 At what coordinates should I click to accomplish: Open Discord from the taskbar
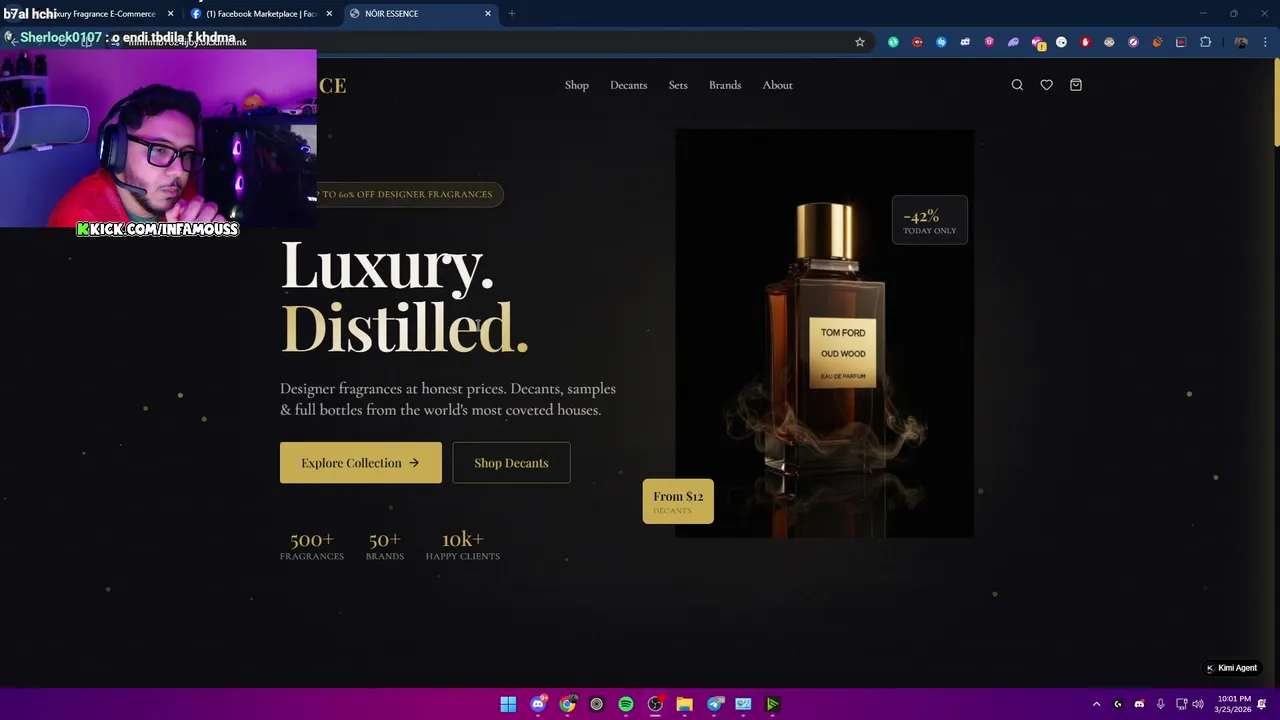pyautogui.click(x=538, y=704)
